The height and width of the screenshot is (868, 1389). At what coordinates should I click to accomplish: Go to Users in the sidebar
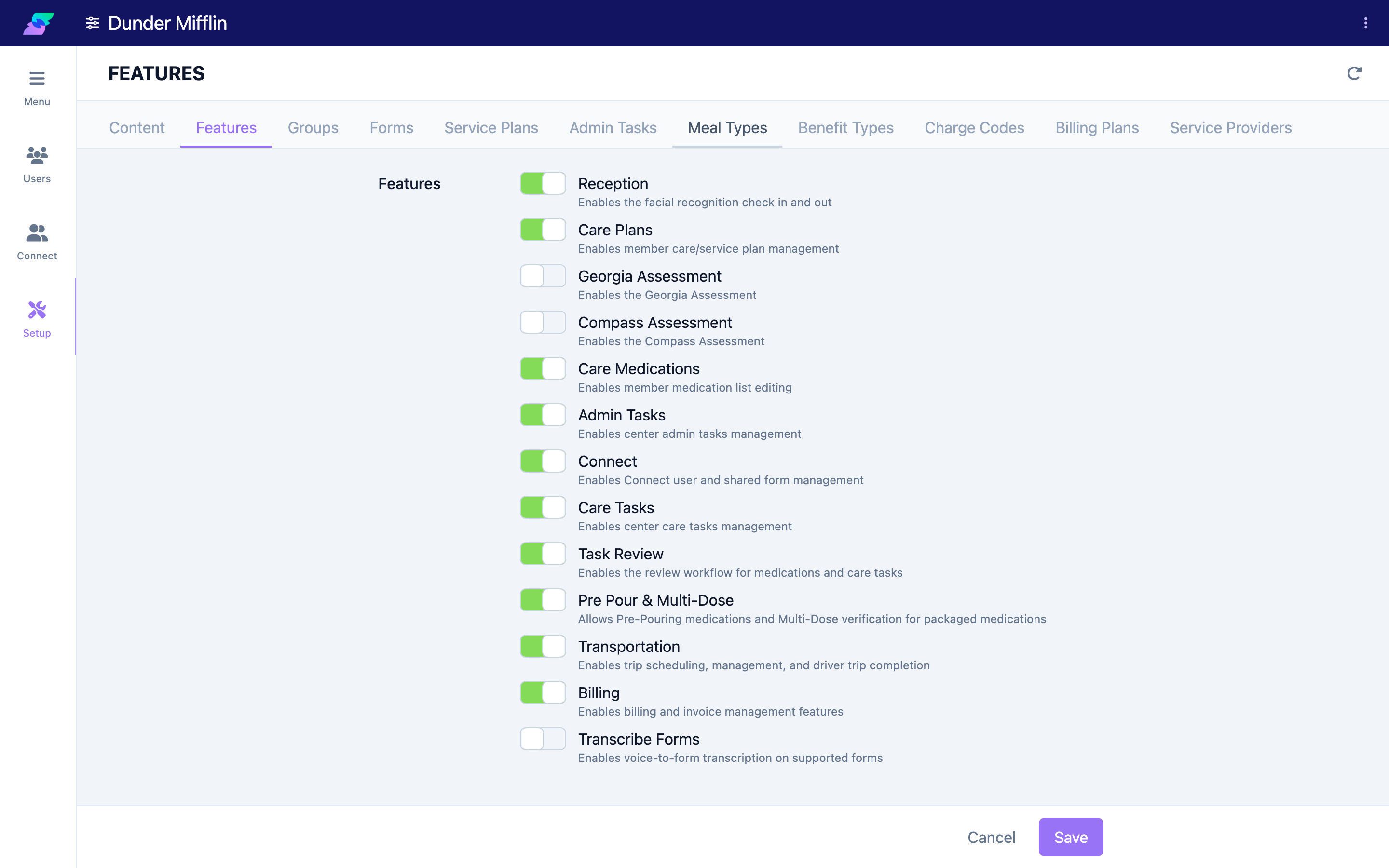37,165
